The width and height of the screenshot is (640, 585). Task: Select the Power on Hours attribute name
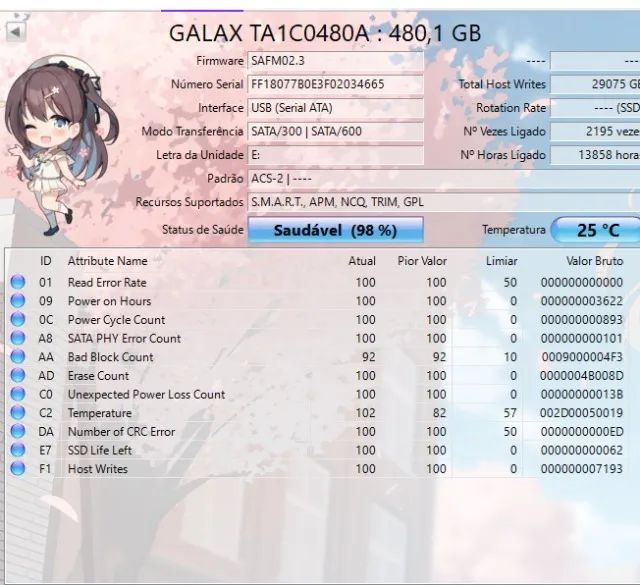109,301
